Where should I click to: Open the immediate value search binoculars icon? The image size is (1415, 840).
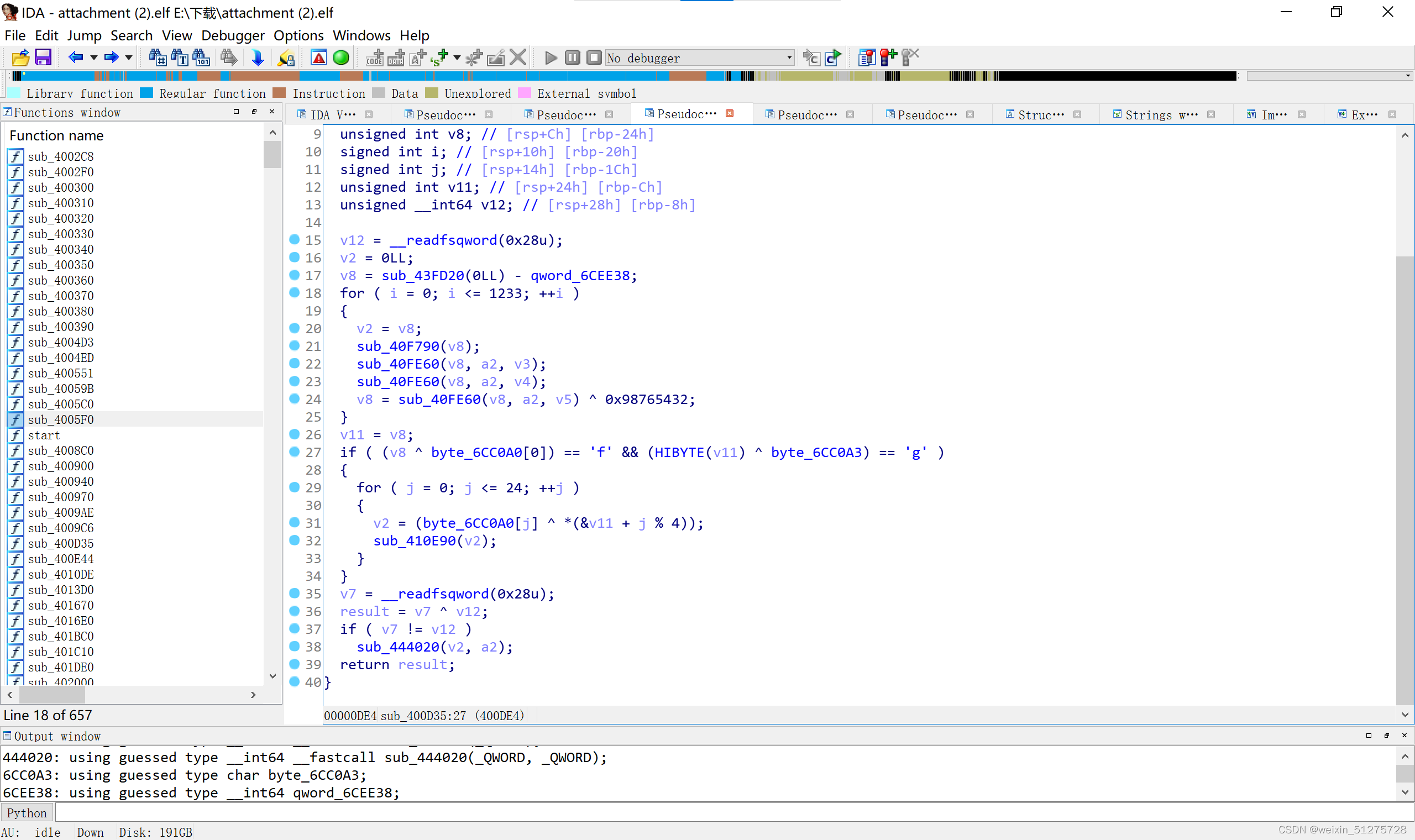tap(158, 57)
